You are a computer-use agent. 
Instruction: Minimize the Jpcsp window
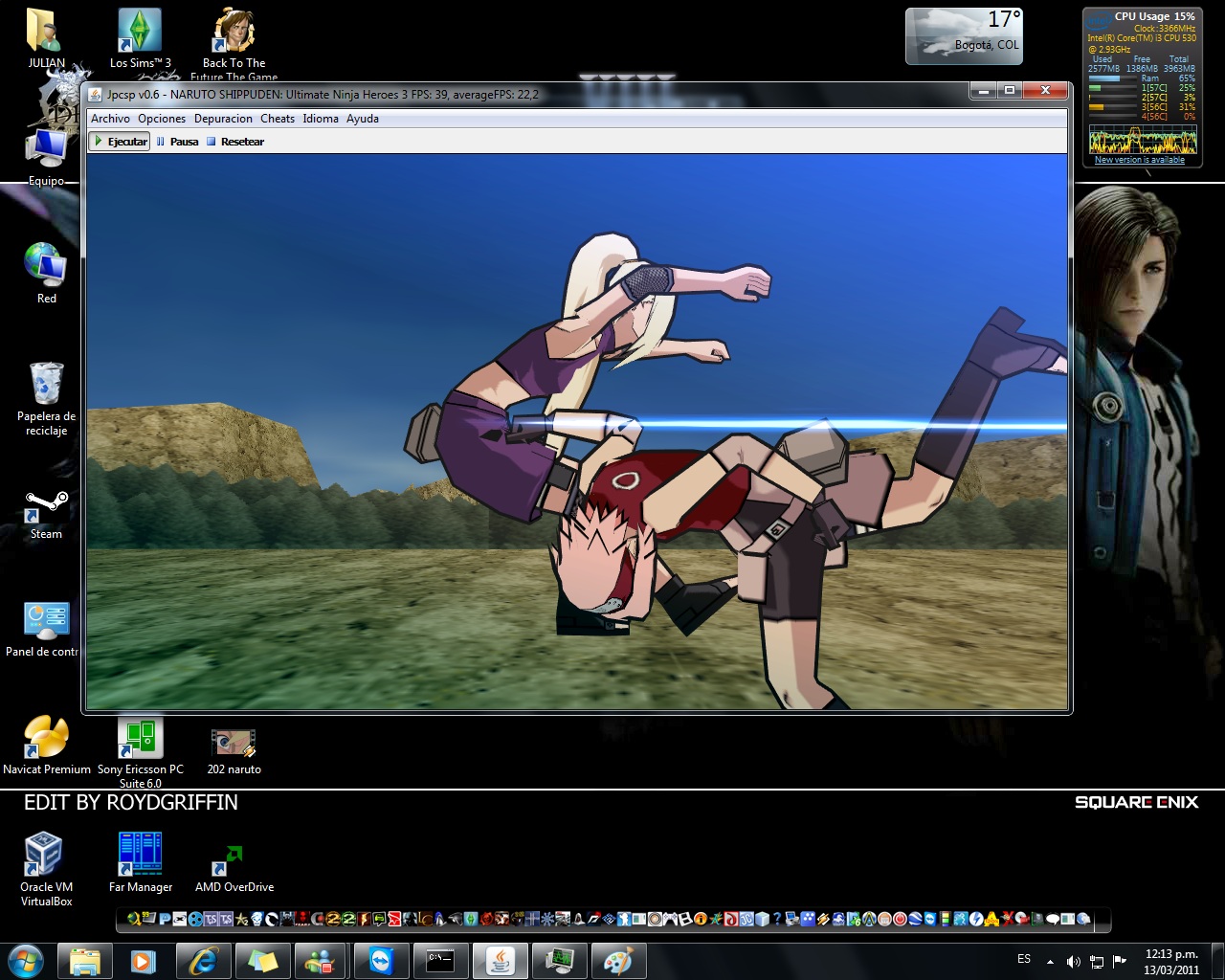[x=983, y=90]
